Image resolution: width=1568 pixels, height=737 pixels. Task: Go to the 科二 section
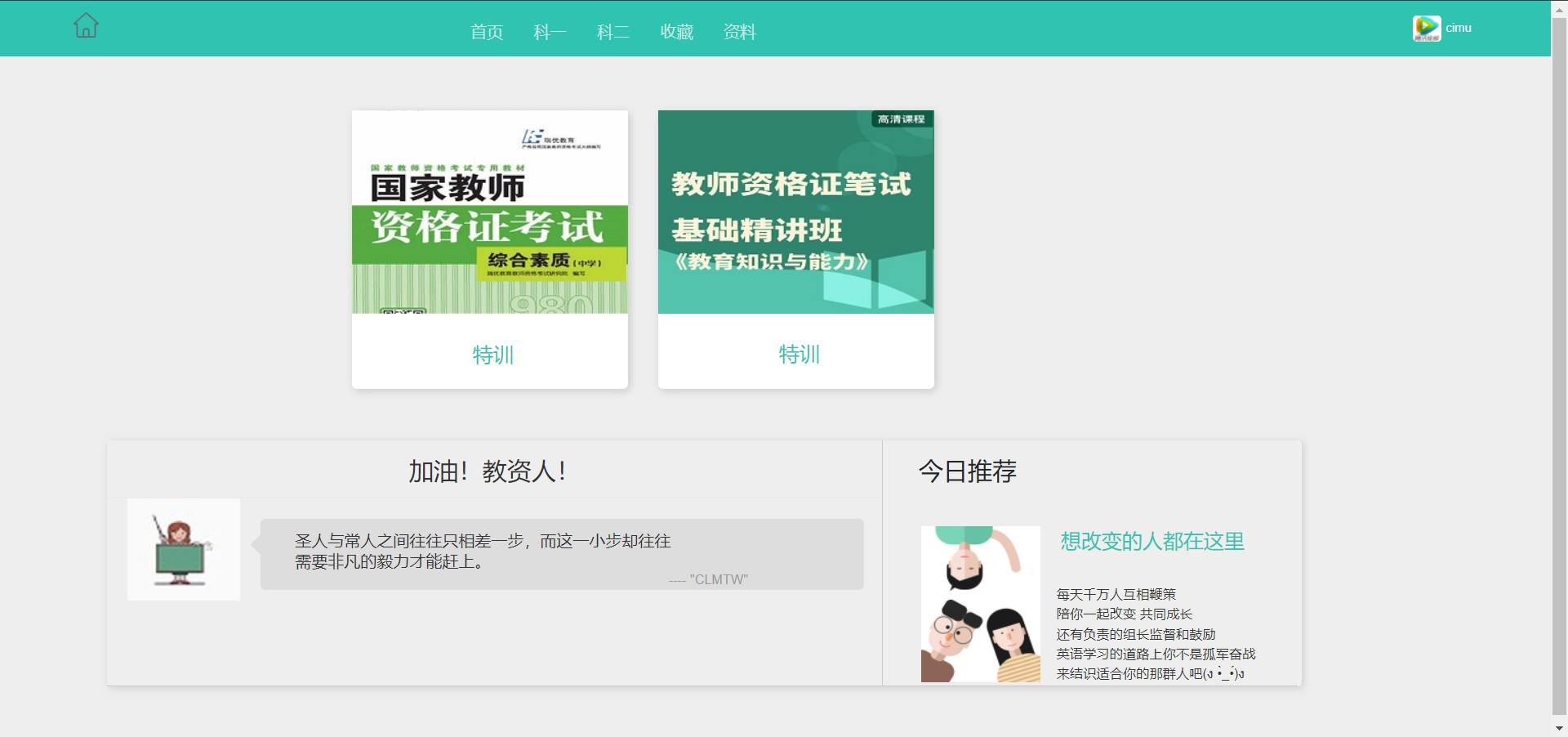click(612, 32)
